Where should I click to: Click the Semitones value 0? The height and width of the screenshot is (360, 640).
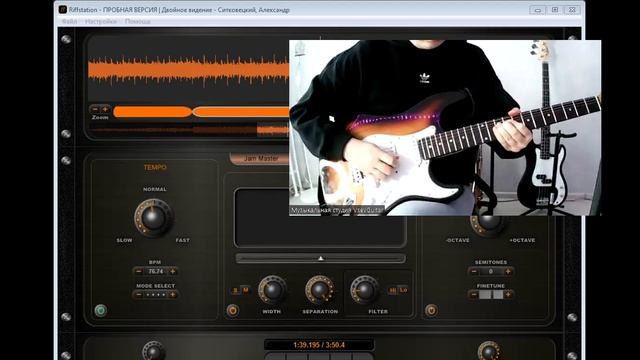491,271
